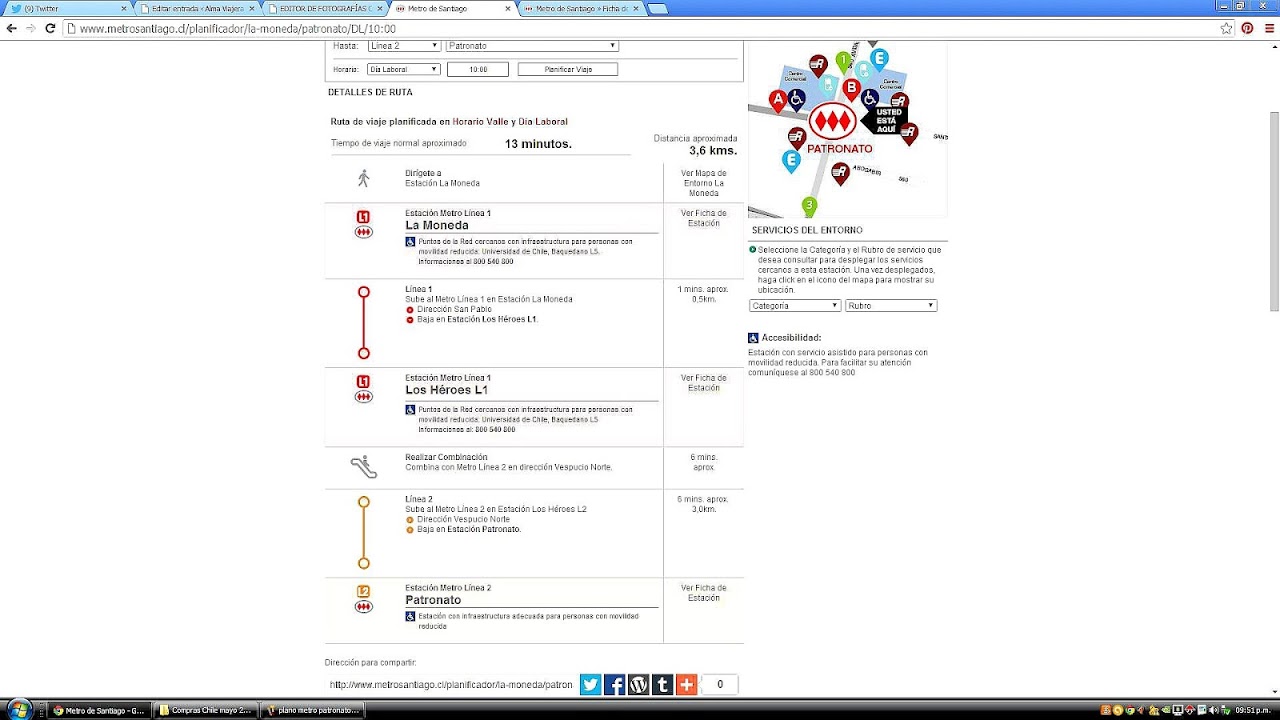The height and width of the screenshot is (720, 1280).
Task: Open Ver Ficha de Estación for La Moneda
Action: (703, 218)
